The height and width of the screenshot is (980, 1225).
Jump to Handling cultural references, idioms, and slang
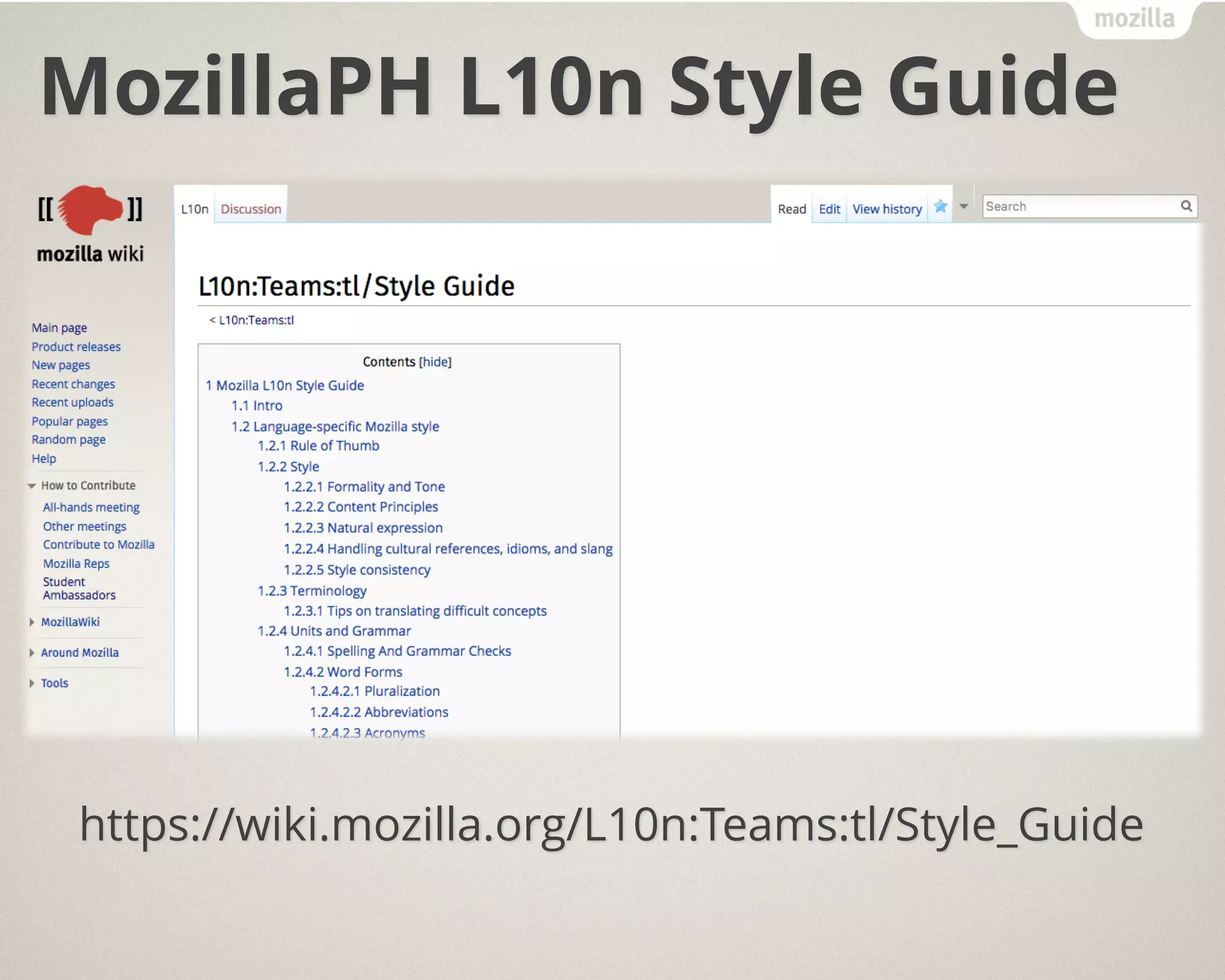[x=448, y=549]
